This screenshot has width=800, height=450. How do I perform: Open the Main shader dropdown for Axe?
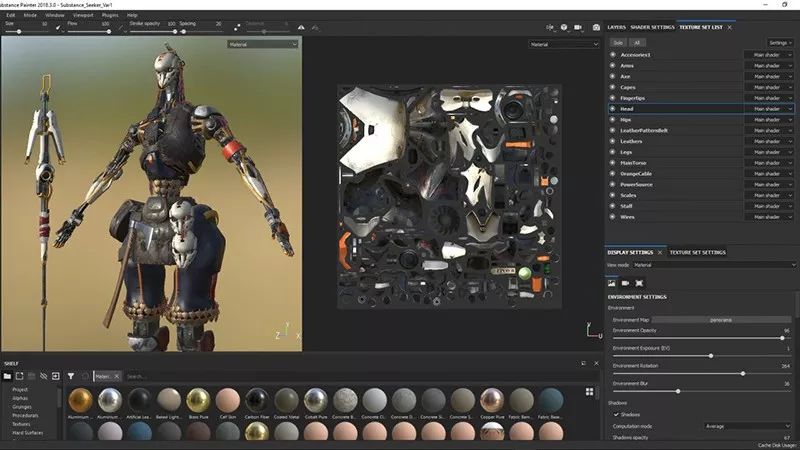click(767, 76)
